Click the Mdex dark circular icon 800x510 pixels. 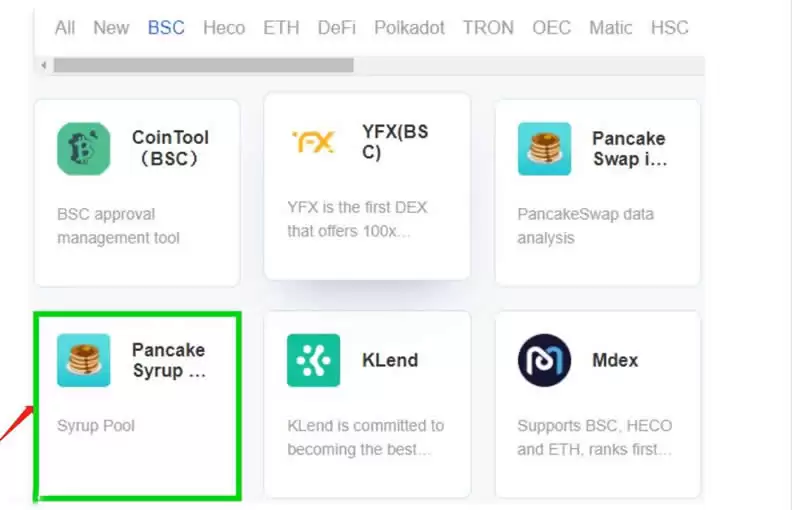click(544, 360)
